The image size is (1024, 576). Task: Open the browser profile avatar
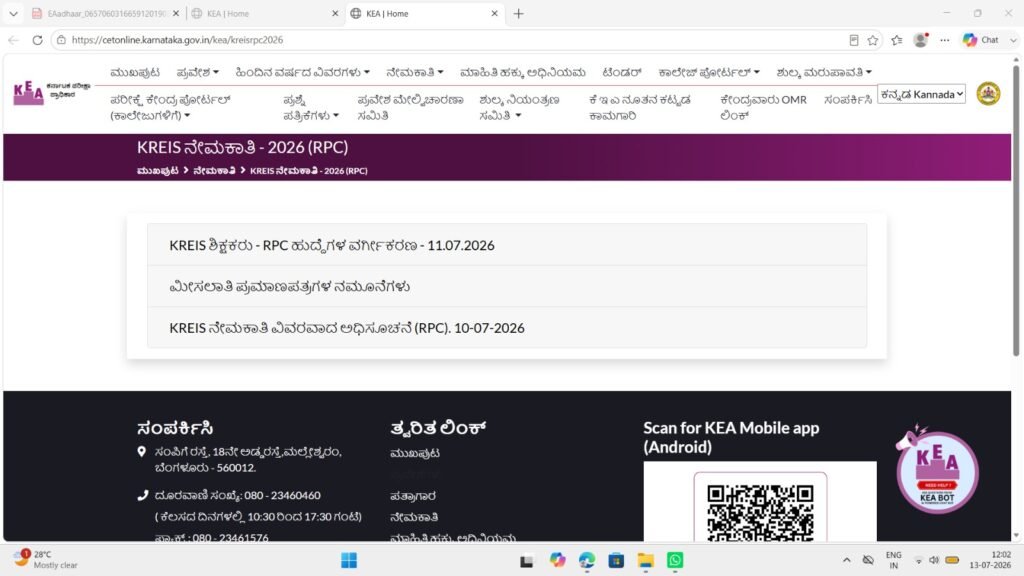click(x=921, y=40)
